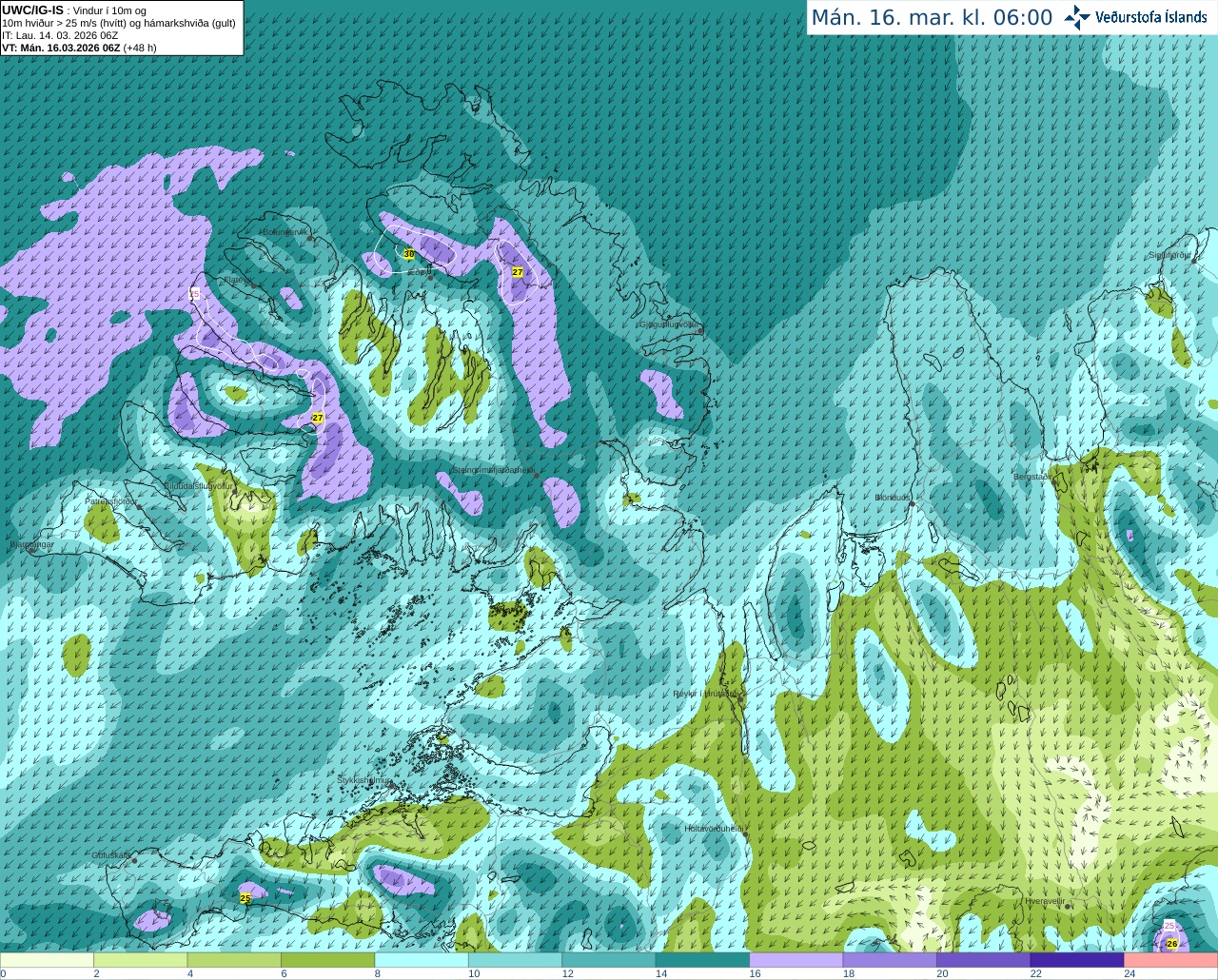Screen dimensions: 1218x980
Task: Pick the 6–8 m/s olive green legend swatch
Action: (x=328, y=960)
